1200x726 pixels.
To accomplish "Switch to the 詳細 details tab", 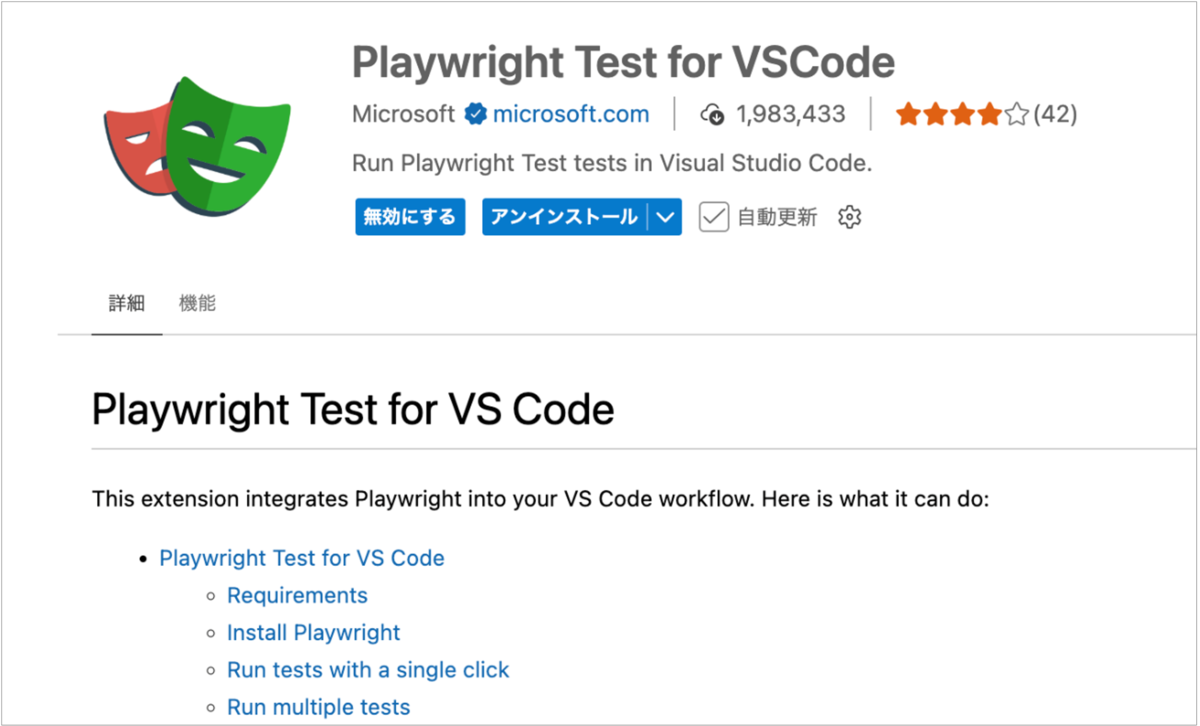I will point(126,303).
